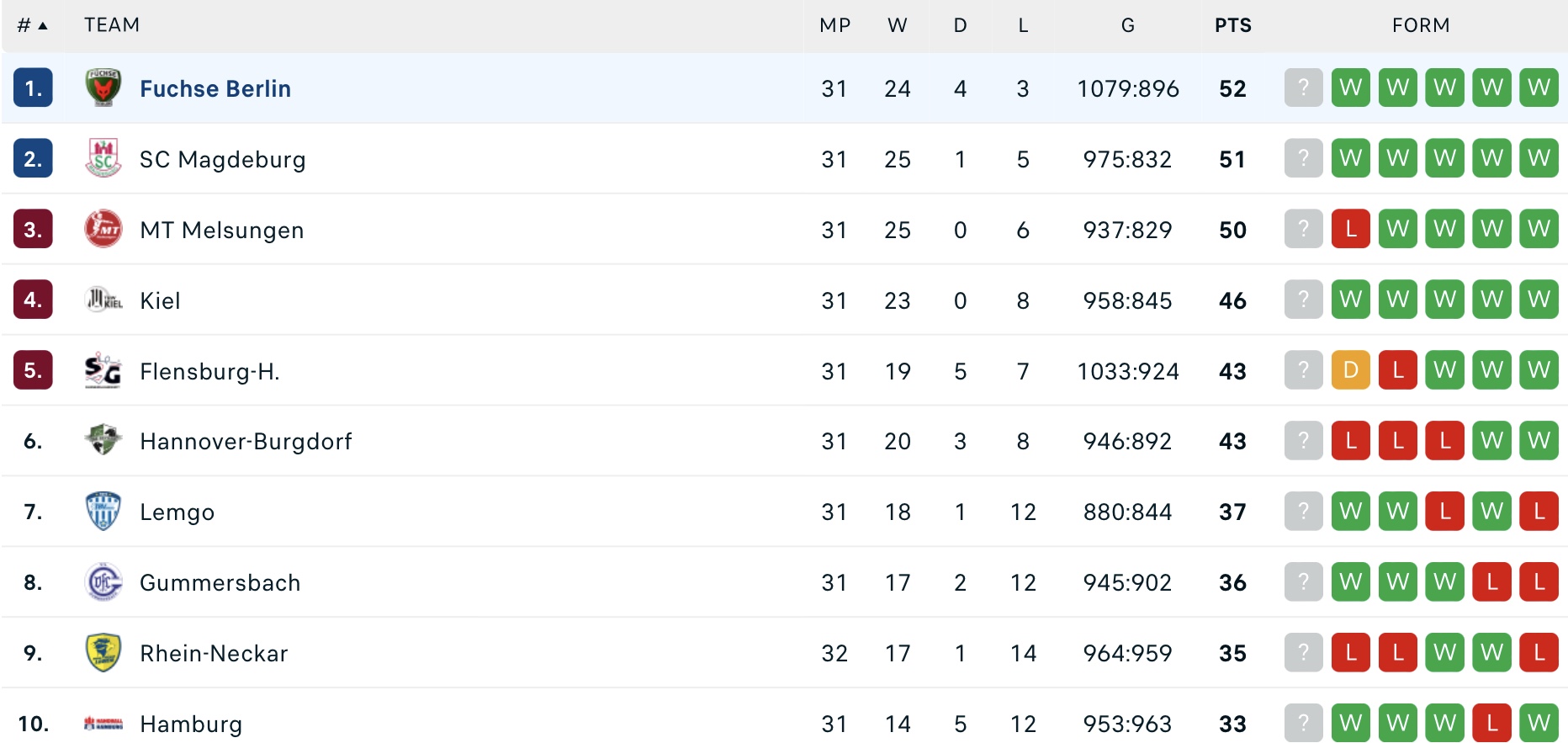This screenshot has width=1568, height=743.
Task: Select the Kiel club logo
Action: [103, 300]
